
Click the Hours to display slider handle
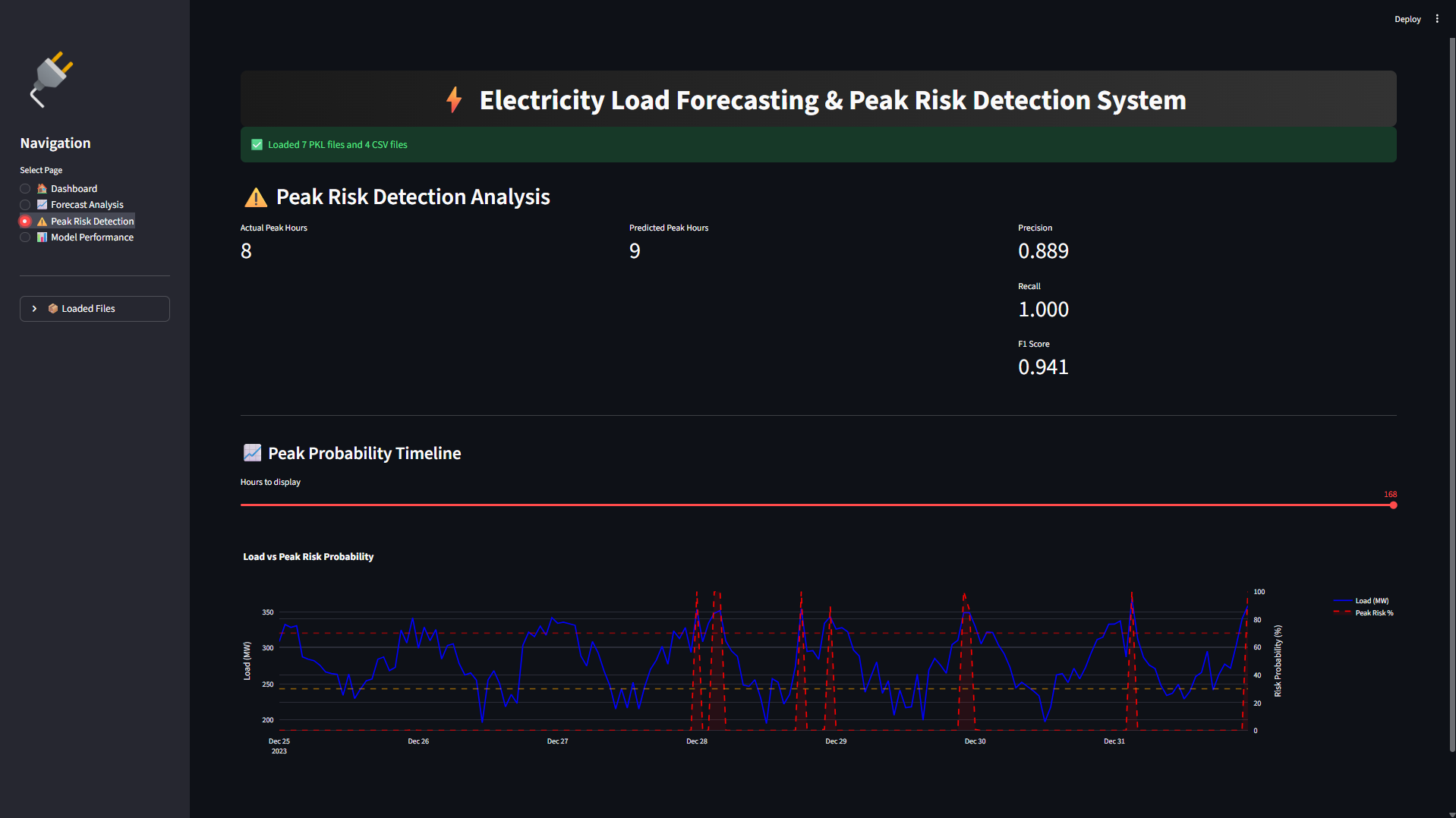coord(1393,505)
